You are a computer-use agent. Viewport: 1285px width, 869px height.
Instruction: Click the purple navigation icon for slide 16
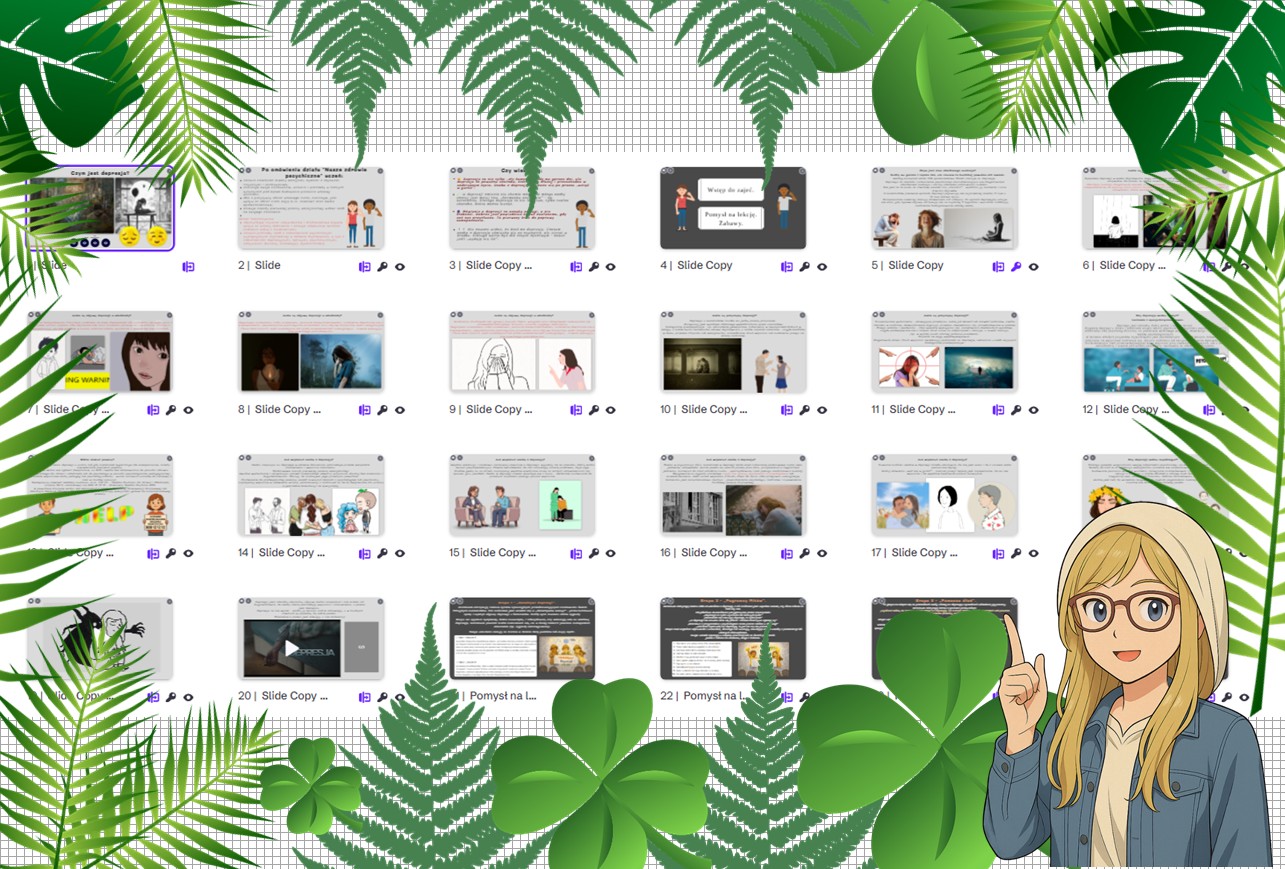click(x=788, y=554)
